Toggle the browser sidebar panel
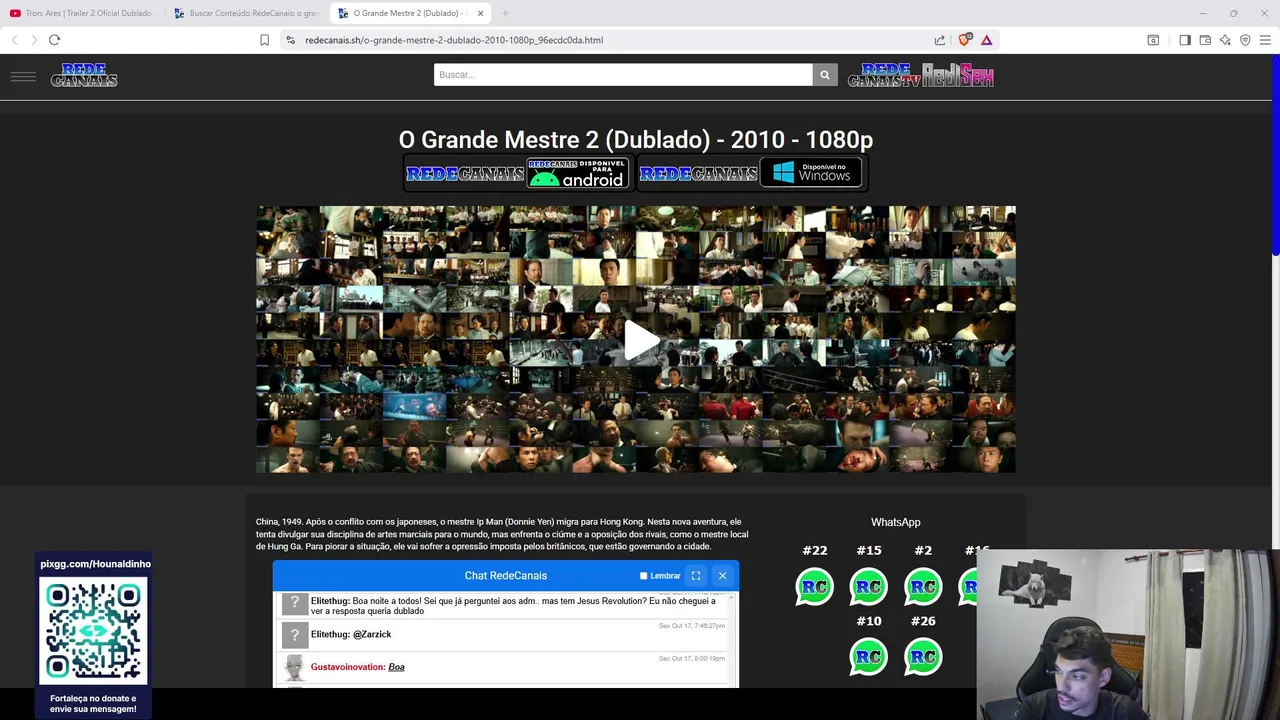The width and height of the screenshot is (1280, 720). 1185,40
